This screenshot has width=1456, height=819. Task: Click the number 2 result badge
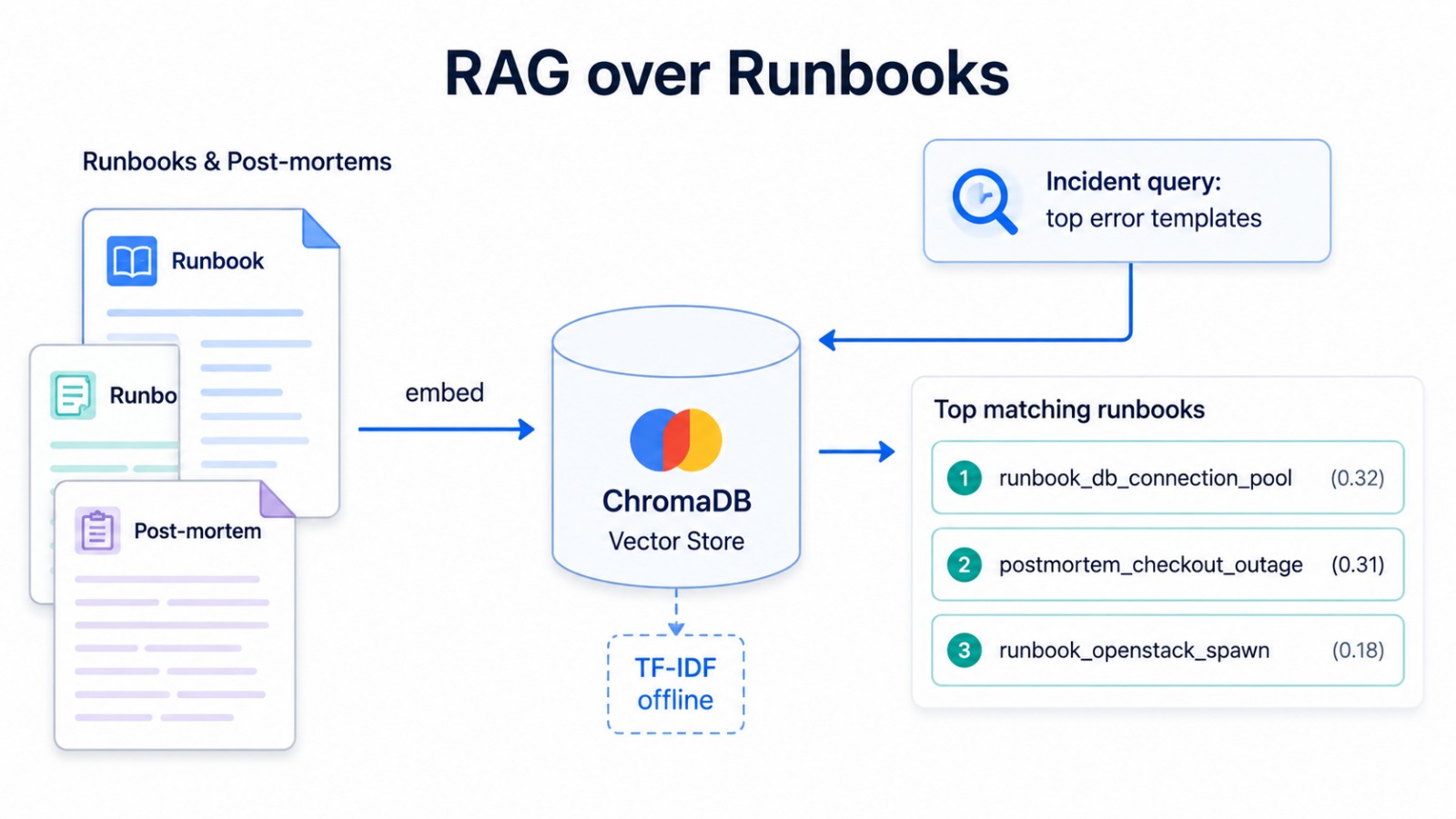coord(965,564)
